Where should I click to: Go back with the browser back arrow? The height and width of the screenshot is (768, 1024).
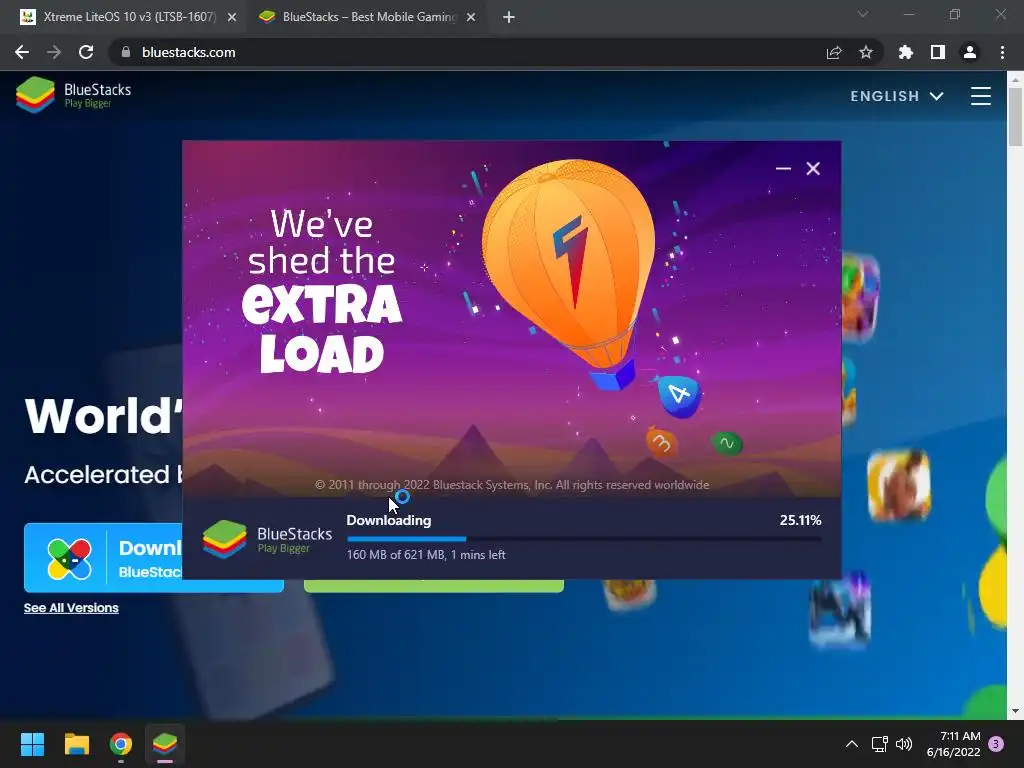(22, 52)
